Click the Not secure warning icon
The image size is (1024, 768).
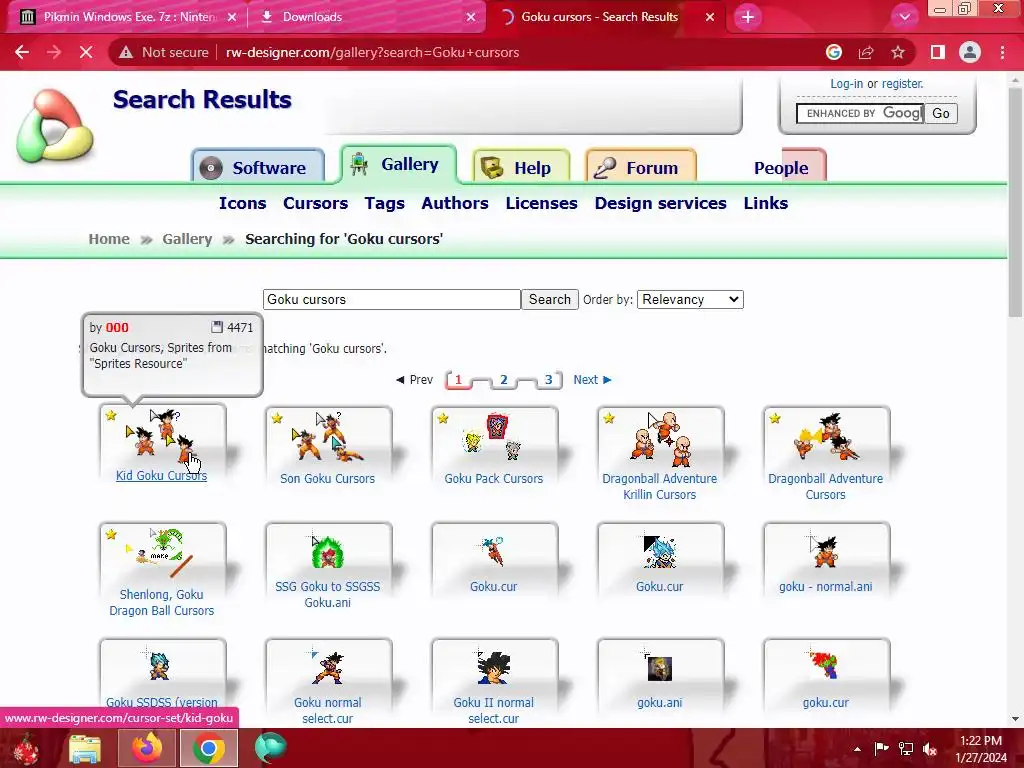point(126,52)
